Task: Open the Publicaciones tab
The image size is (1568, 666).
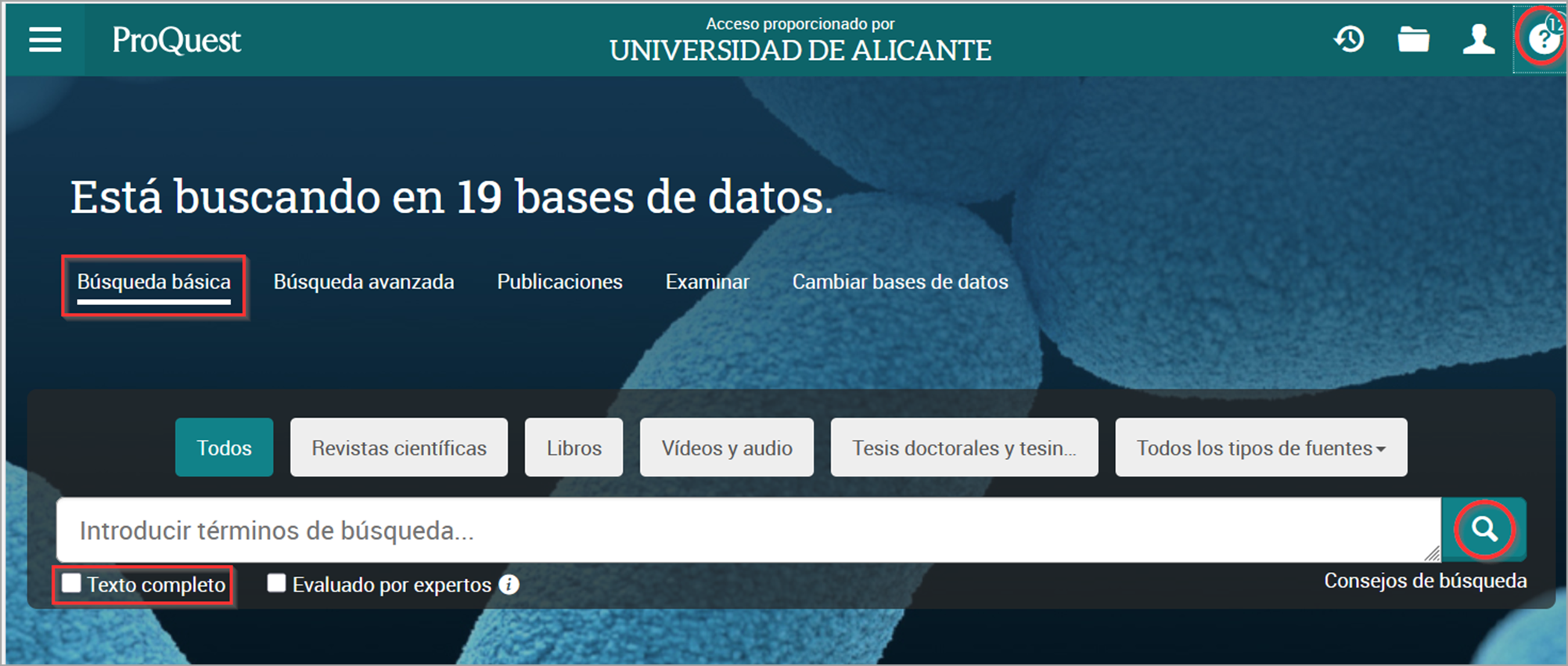Action: point(560,282)
